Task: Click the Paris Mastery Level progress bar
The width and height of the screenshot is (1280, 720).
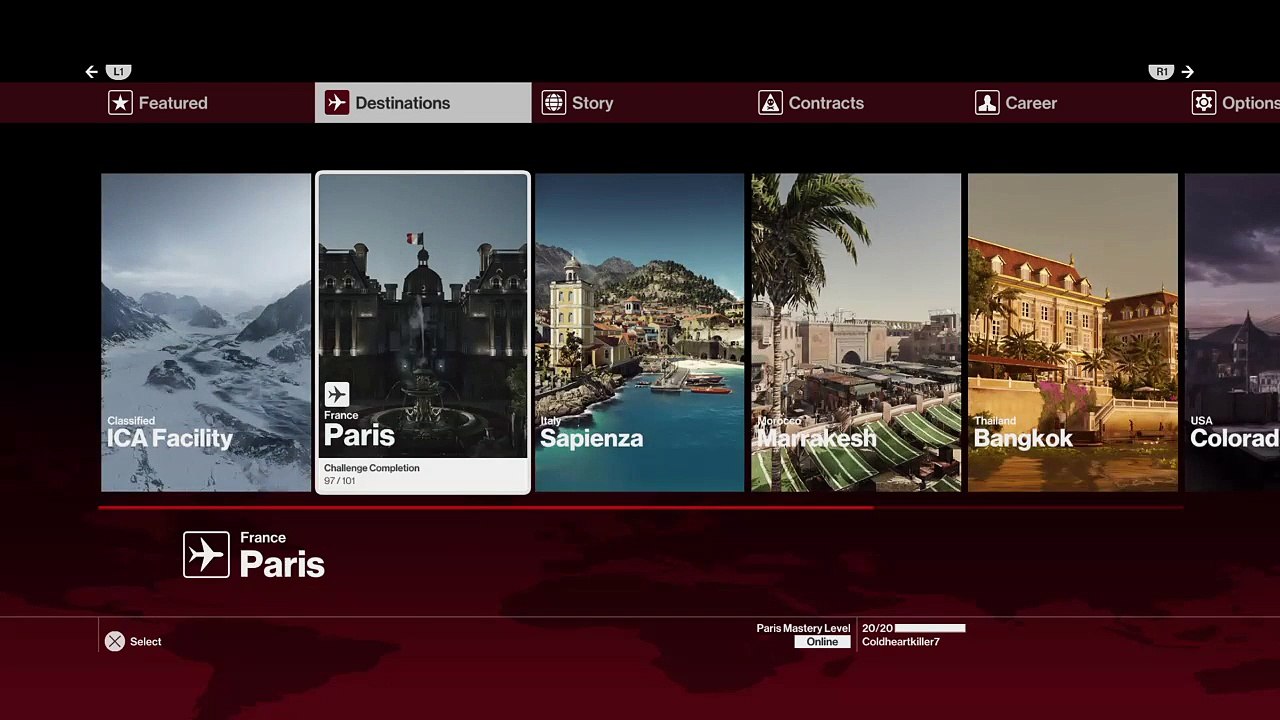Action: click(930, 628)
